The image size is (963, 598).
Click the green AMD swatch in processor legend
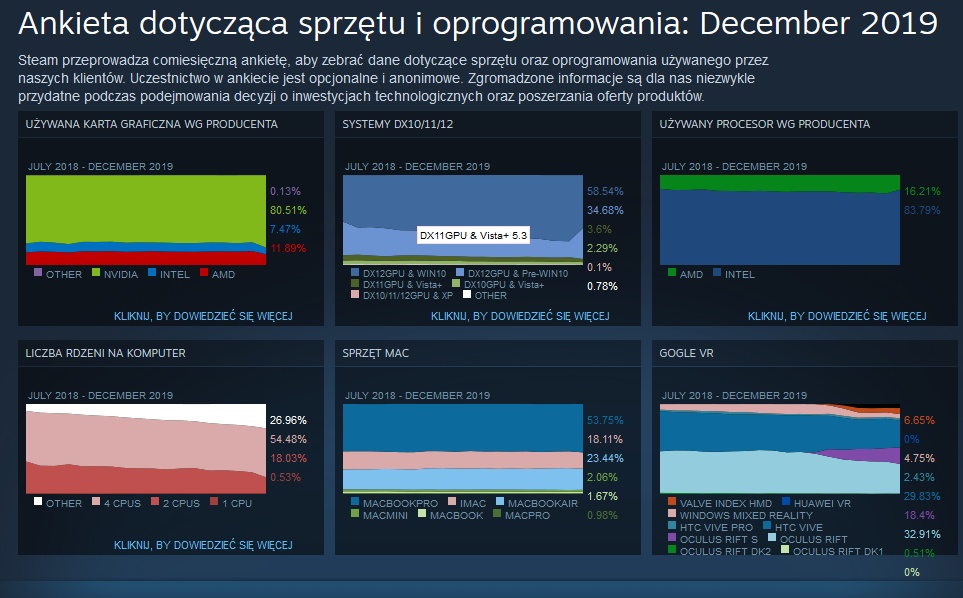(x=672, y=272)
